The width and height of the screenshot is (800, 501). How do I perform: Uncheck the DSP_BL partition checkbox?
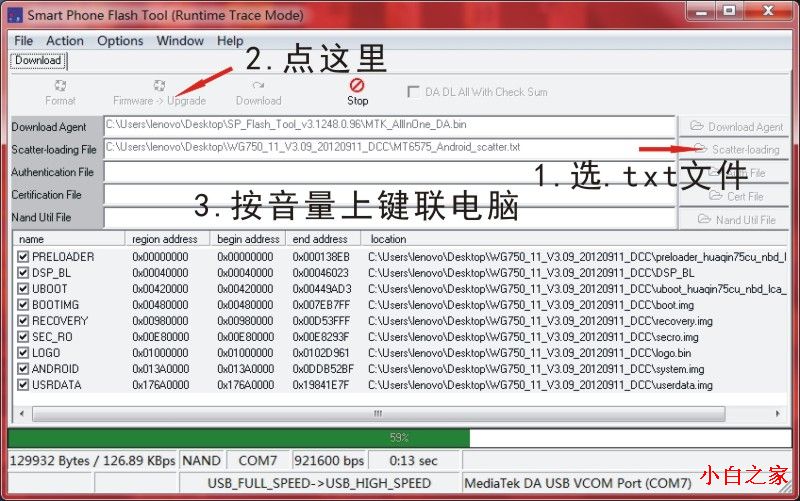23,272
